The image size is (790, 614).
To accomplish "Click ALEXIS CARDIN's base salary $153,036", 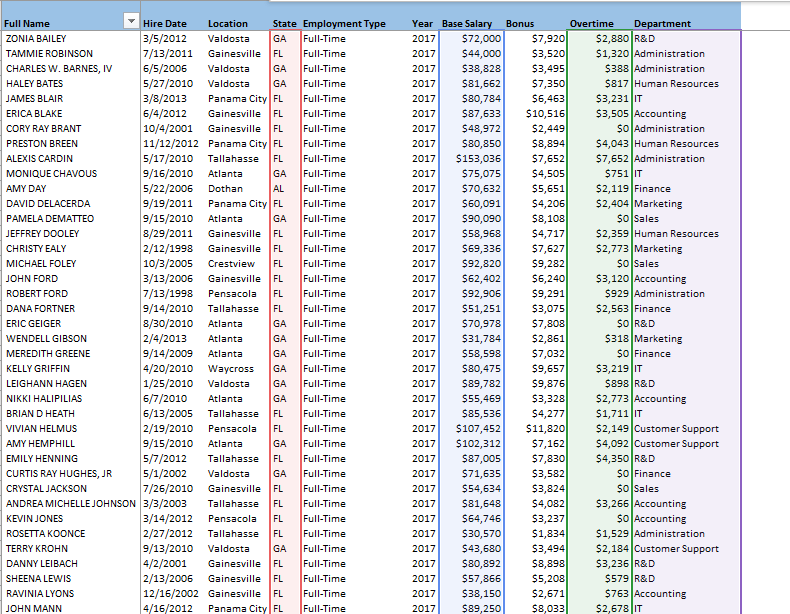I will point(478,159).
